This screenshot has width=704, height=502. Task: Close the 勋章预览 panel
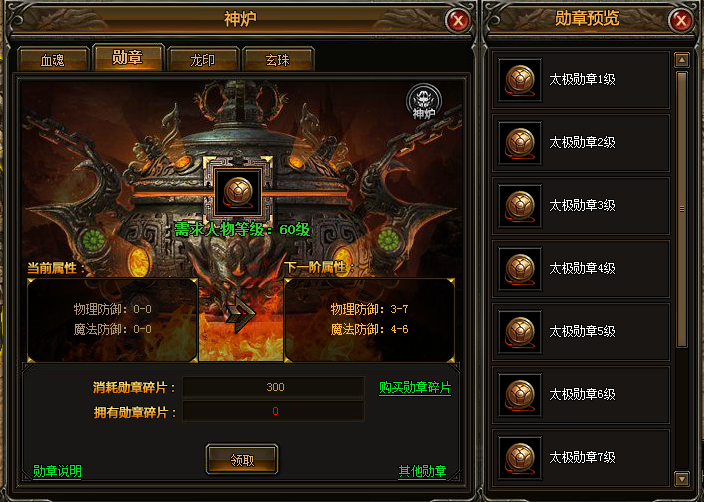681,20
